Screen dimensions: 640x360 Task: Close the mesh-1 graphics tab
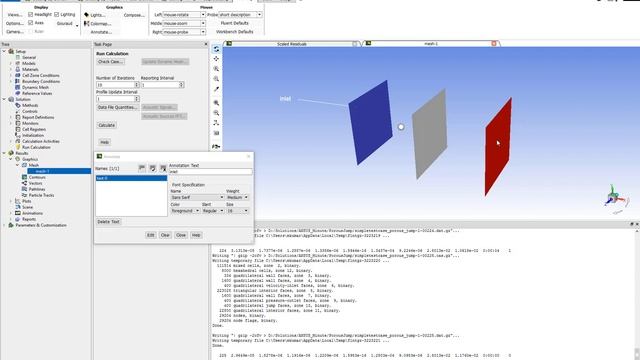(x=494, y=44)
